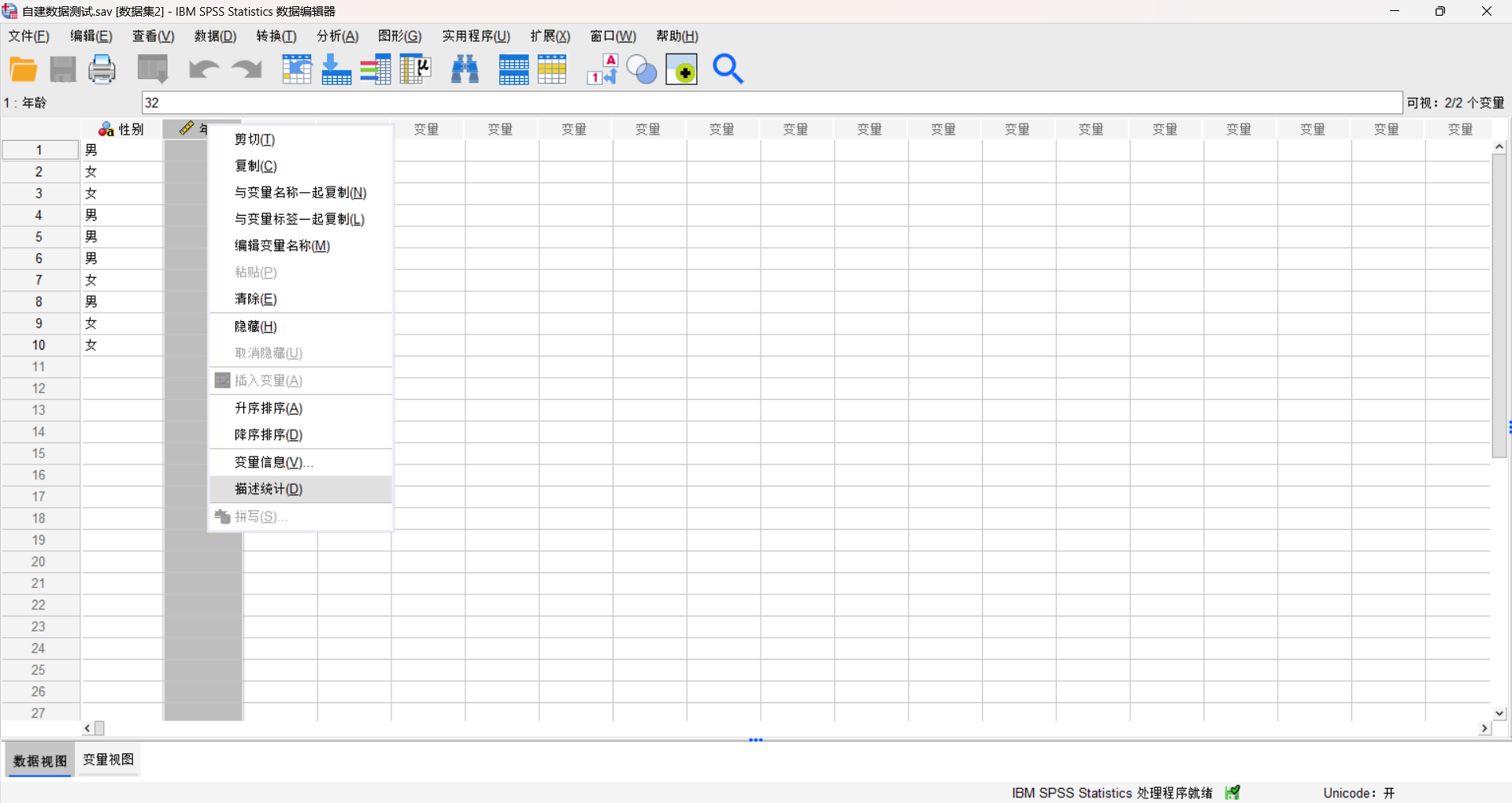Open the 分析(A) menu
The width and height of the screenshot is (1512, 803).
pos(338,36)
